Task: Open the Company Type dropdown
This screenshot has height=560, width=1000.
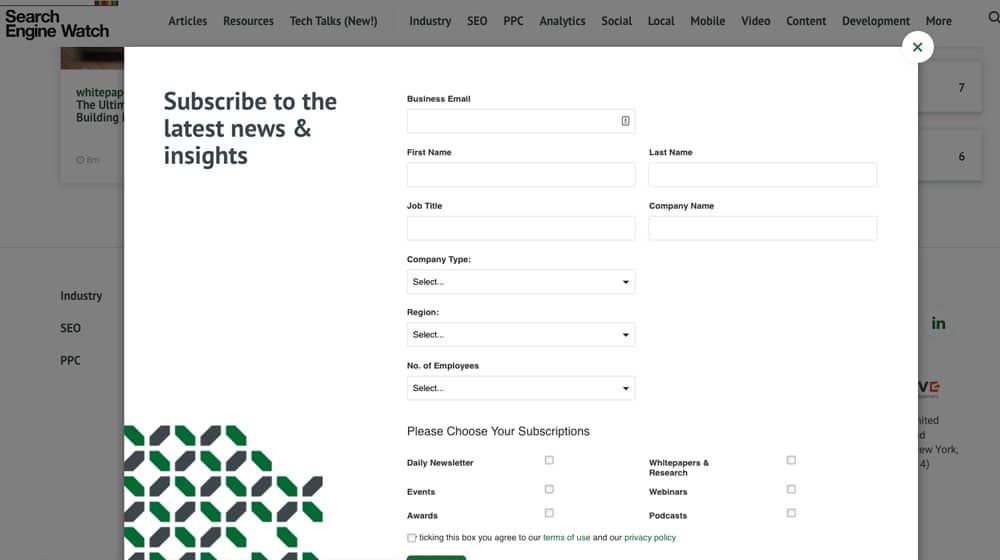Action: (x=521, y=282)
